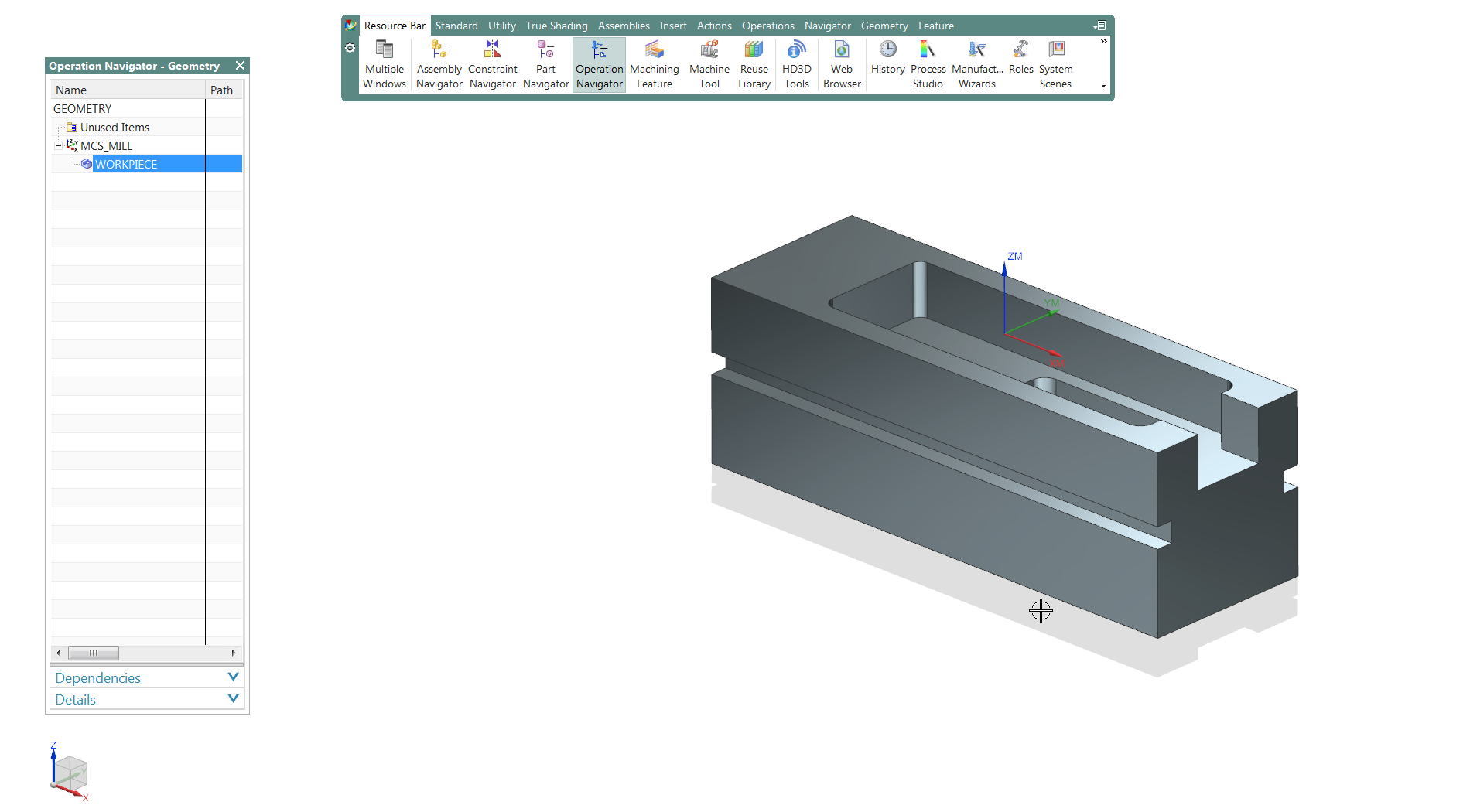Open System Scenes

1056,65
